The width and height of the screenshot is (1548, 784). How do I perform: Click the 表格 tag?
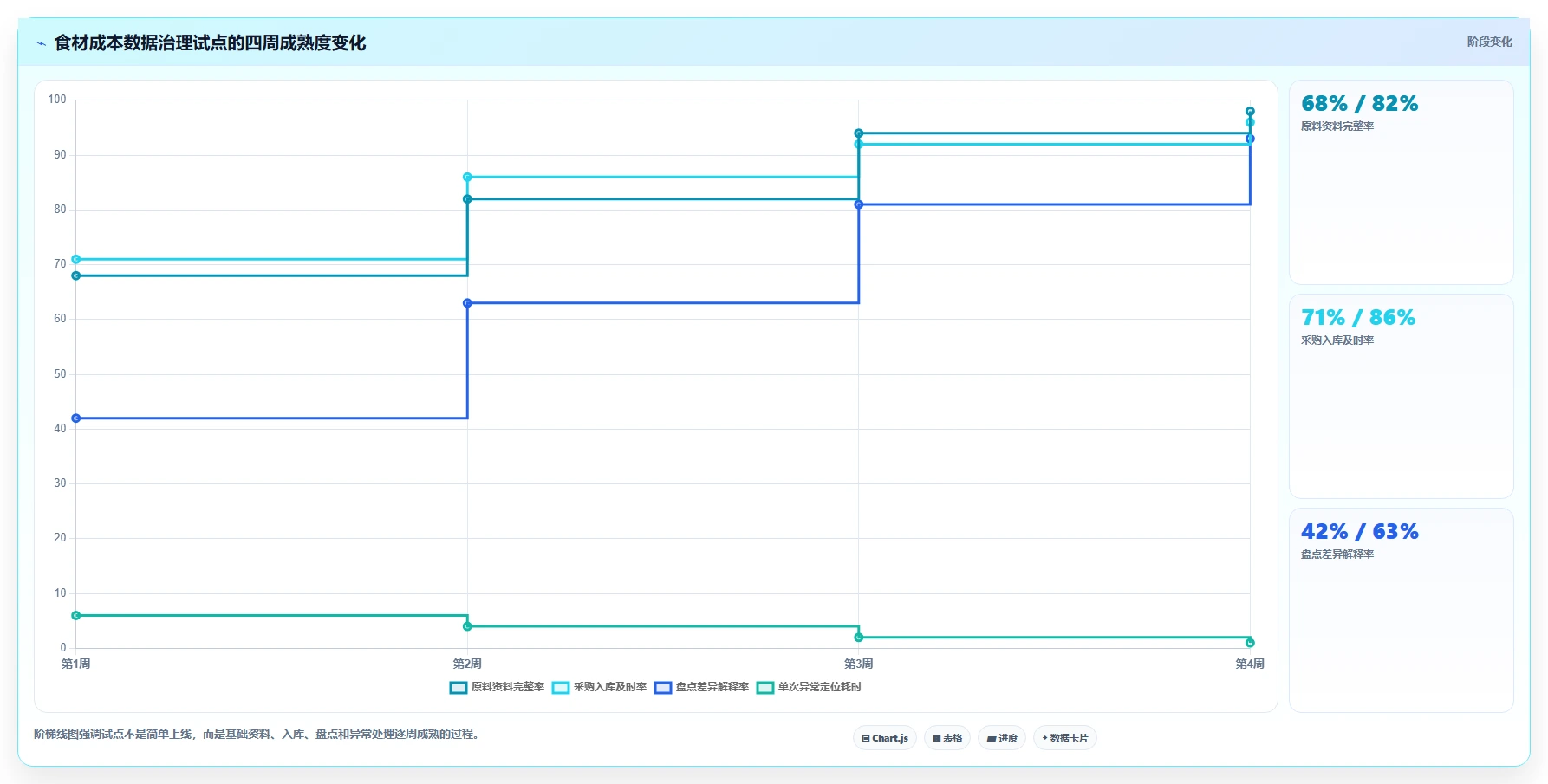[x=947, y=738]
